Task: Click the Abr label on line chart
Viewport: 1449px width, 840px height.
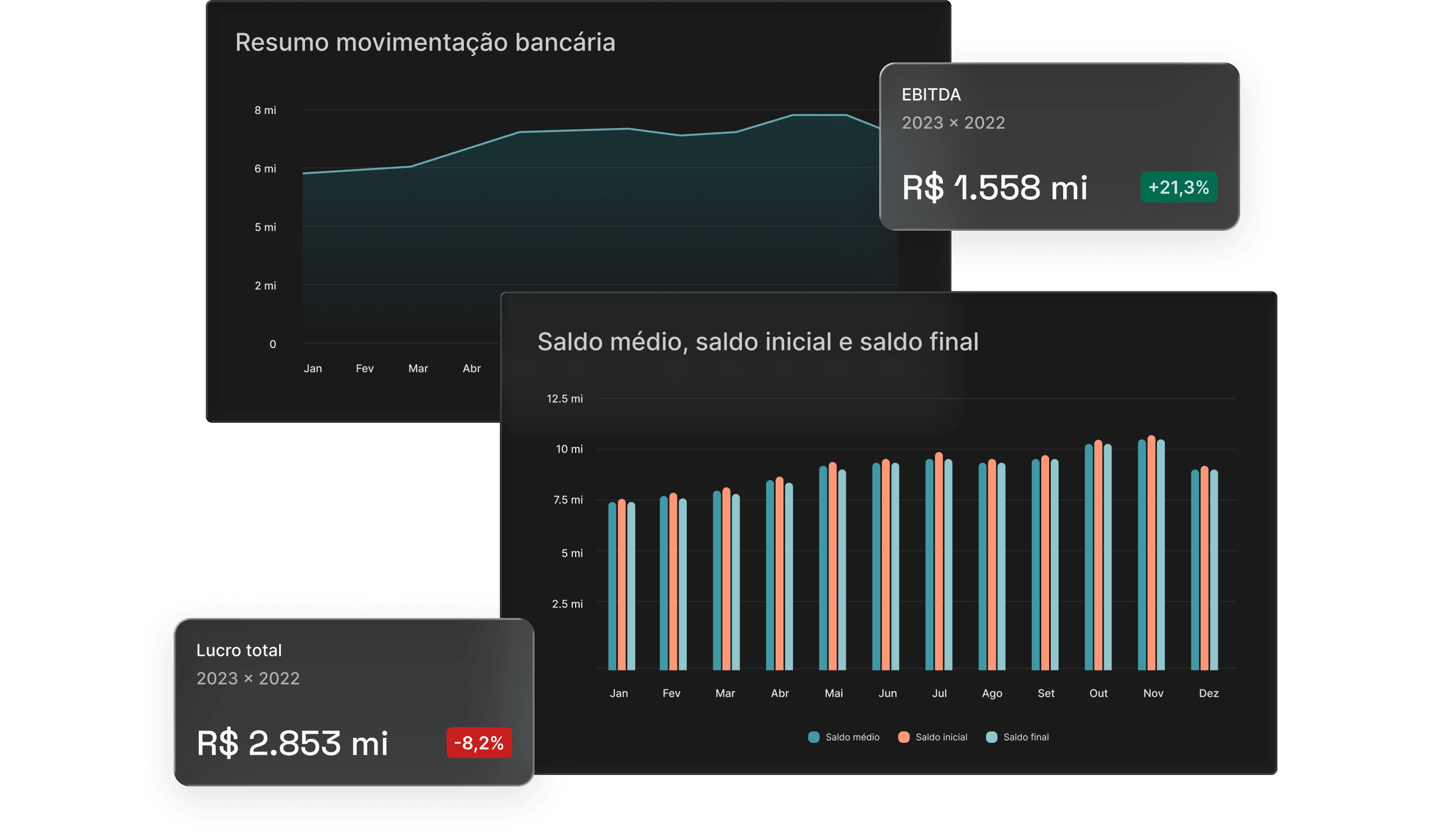Action: [472, 368]
